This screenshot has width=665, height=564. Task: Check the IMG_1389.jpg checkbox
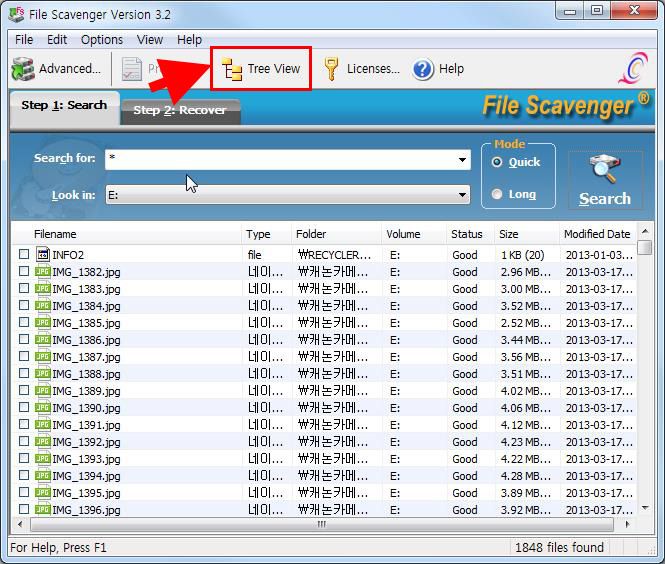[24, 390]
